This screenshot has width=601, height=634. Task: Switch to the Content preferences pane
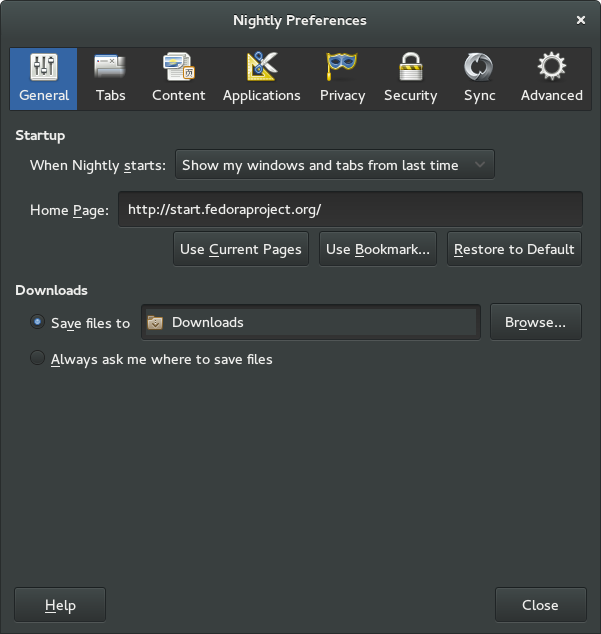[x=178, y=79]
